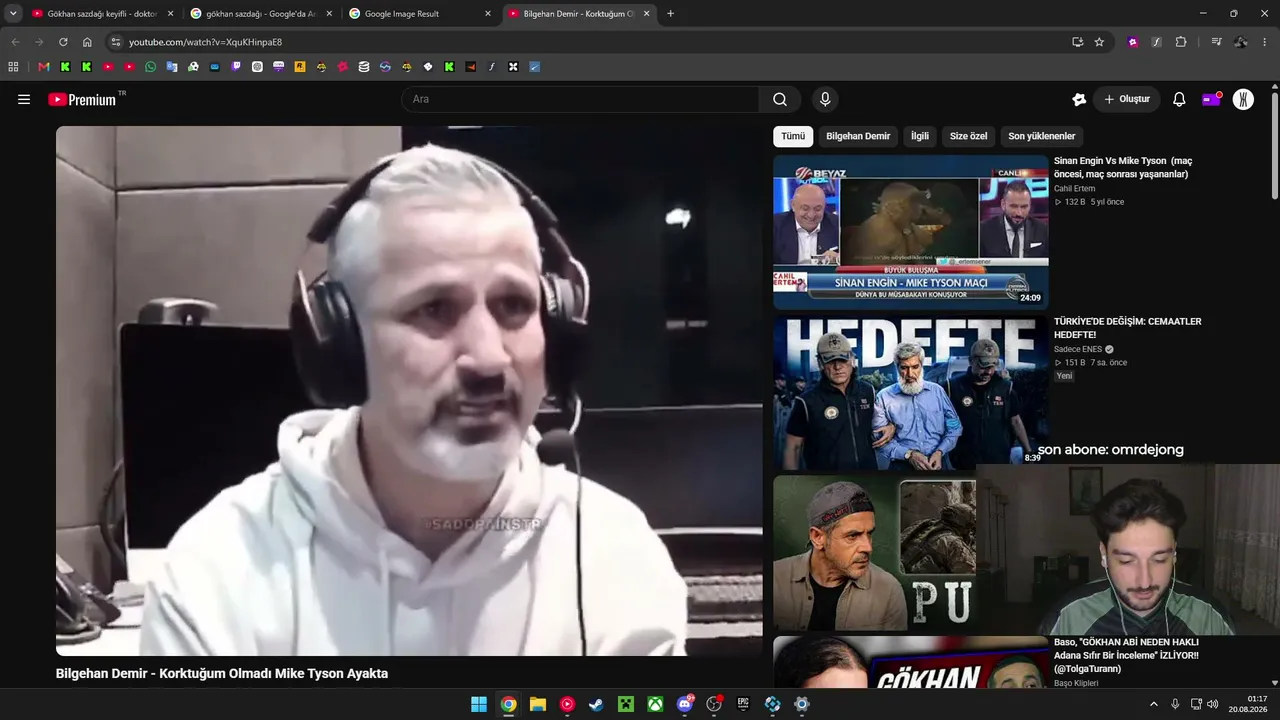Select the Tümü filter chip
The image size is (1280, 720).
793,136
